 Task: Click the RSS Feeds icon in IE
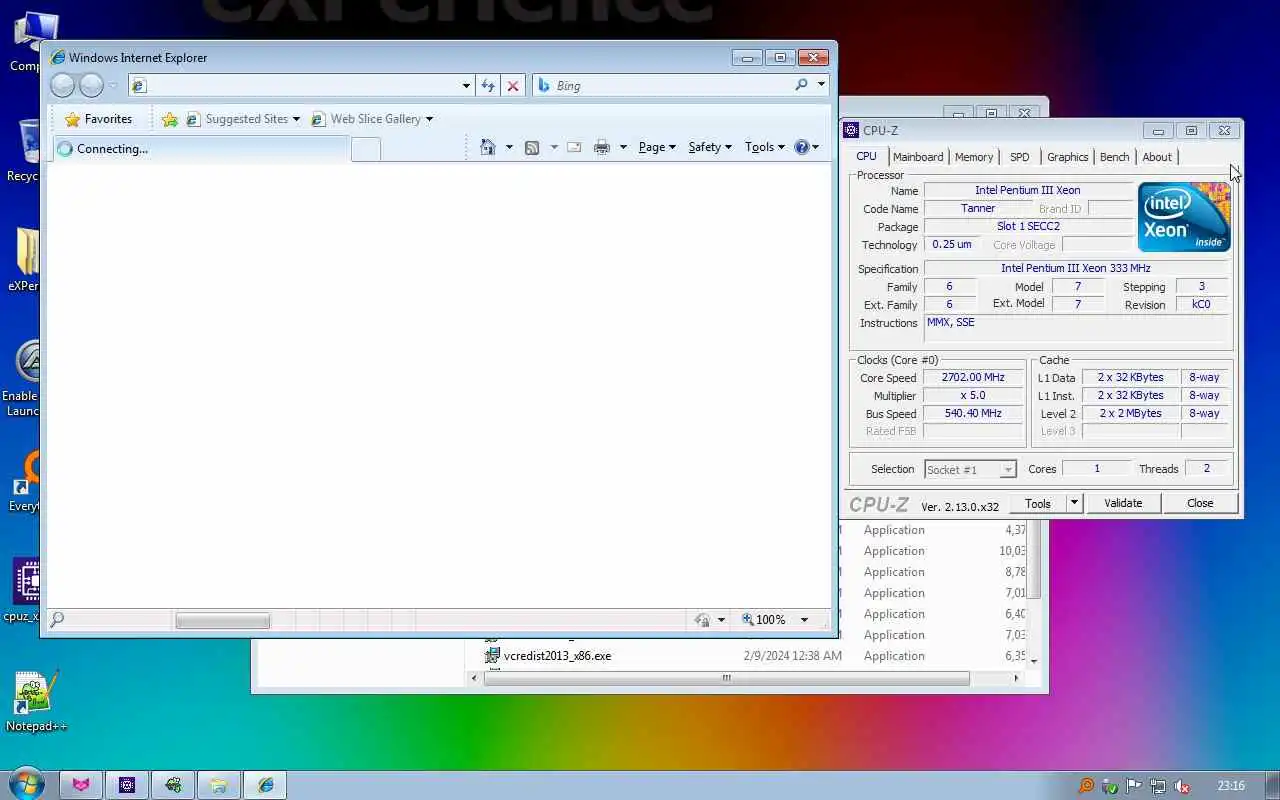[x=532, y=147]
